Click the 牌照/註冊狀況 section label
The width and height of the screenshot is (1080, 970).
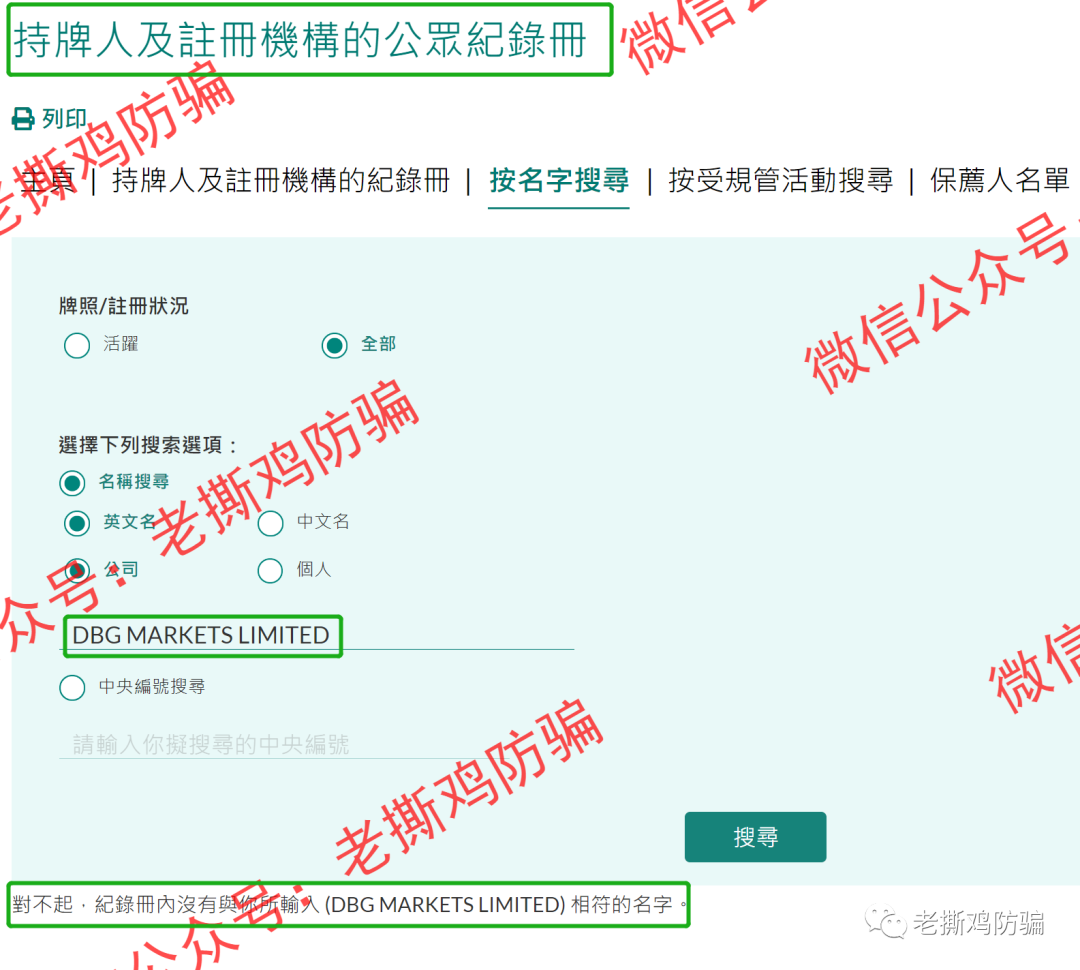click(x=124, y=306)
